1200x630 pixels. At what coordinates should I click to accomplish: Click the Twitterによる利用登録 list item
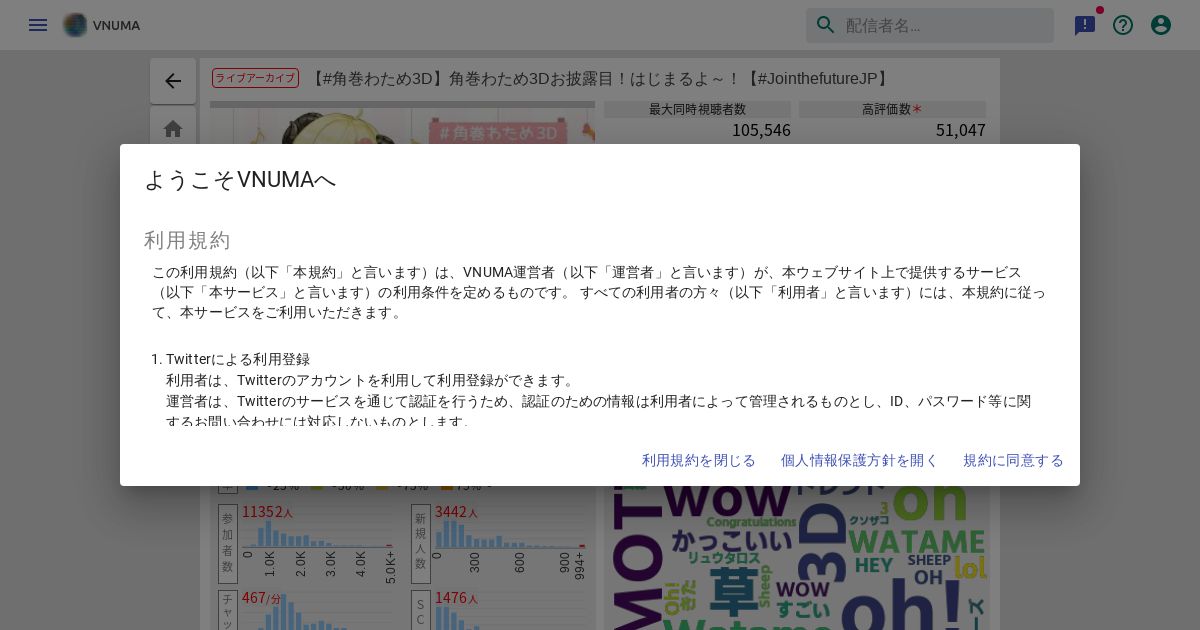coord(238,359)
